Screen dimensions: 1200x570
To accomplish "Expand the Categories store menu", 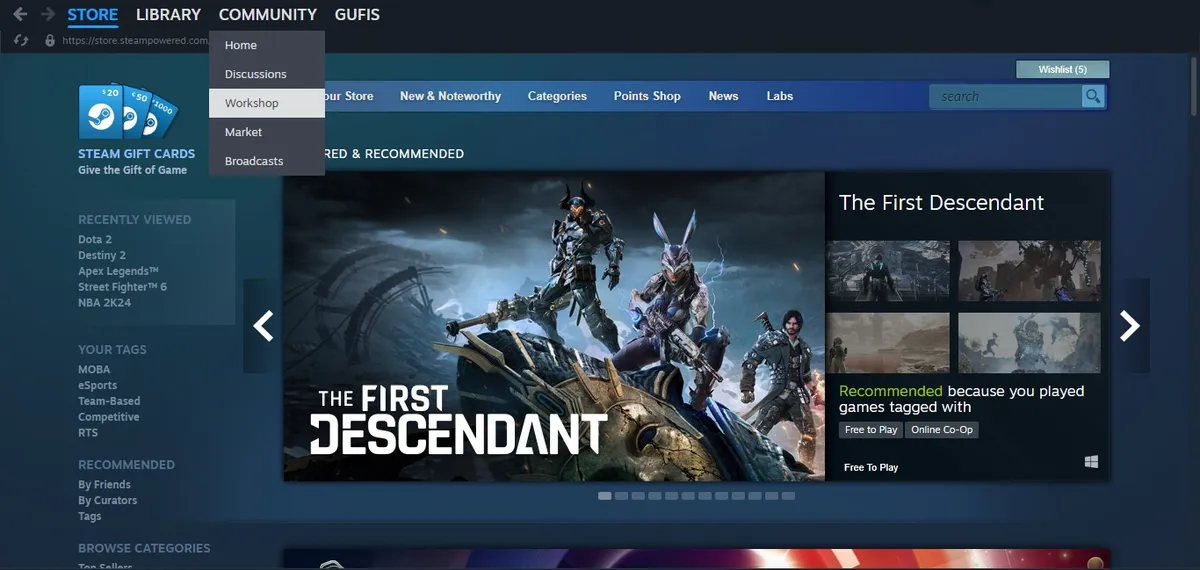I will click(x=557, y=96).
